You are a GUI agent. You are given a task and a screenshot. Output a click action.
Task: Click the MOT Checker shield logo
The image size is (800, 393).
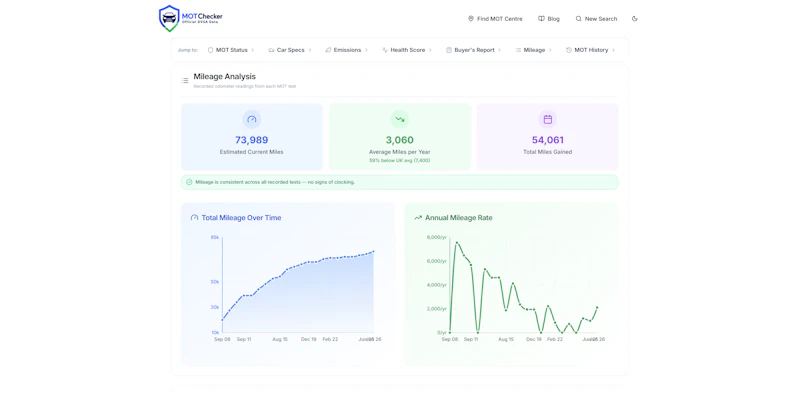169,18
